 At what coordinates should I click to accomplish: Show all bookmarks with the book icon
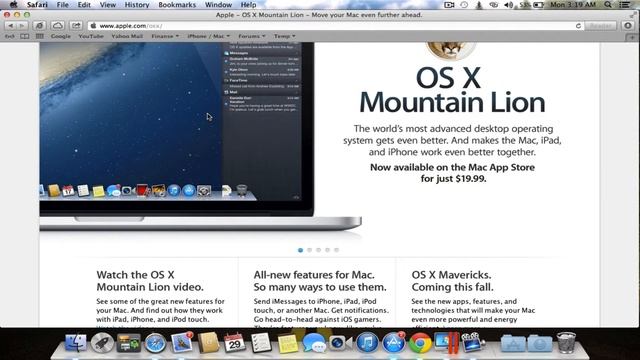point(24,36)
